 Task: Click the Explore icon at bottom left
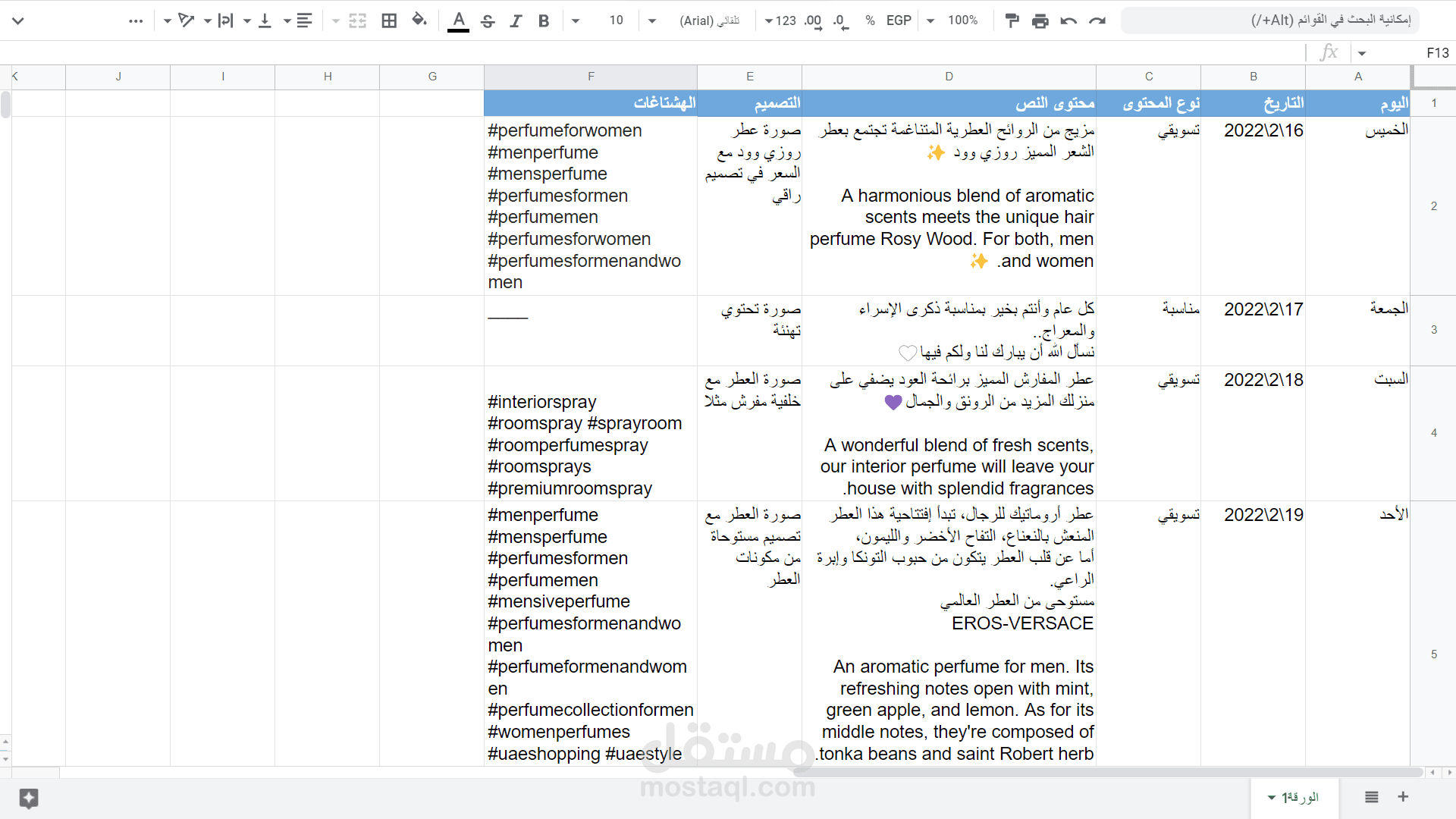tap(29, 798)
